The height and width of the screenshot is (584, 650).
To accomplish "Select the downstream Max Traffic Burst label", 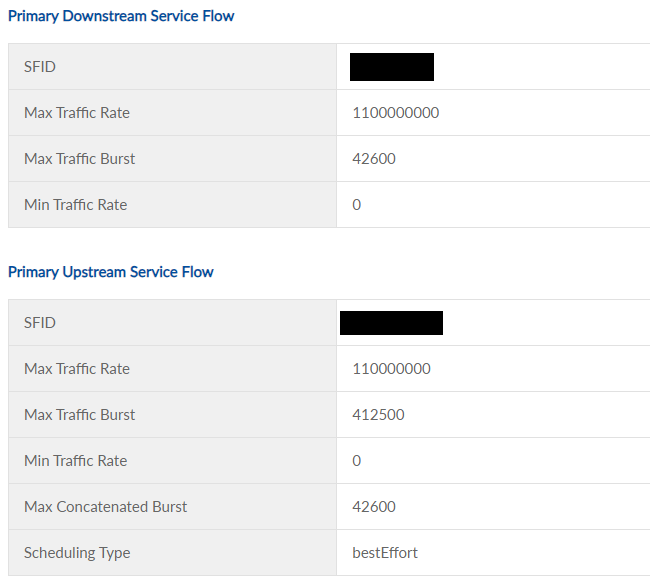I will [80, 159].
